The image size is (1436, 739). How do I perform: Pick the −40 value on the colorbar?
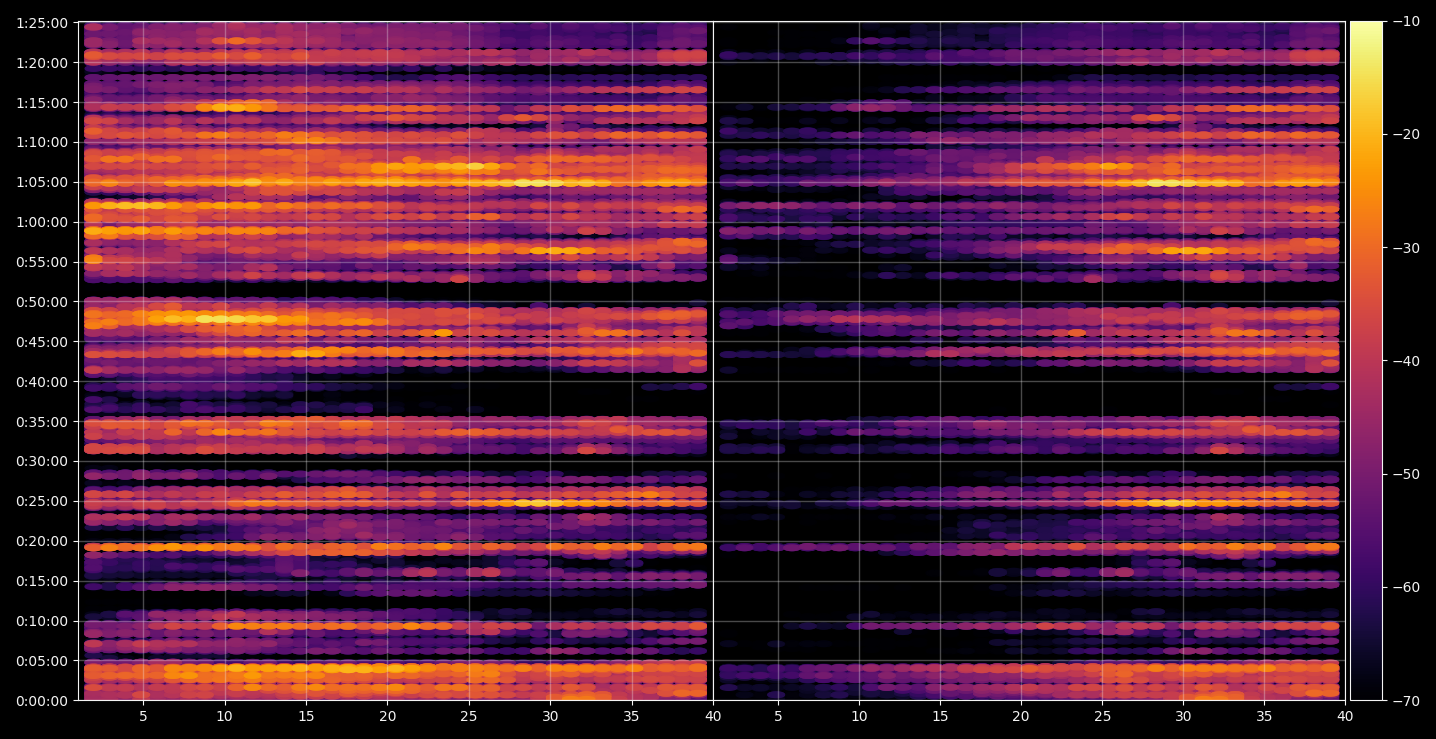1405,361
